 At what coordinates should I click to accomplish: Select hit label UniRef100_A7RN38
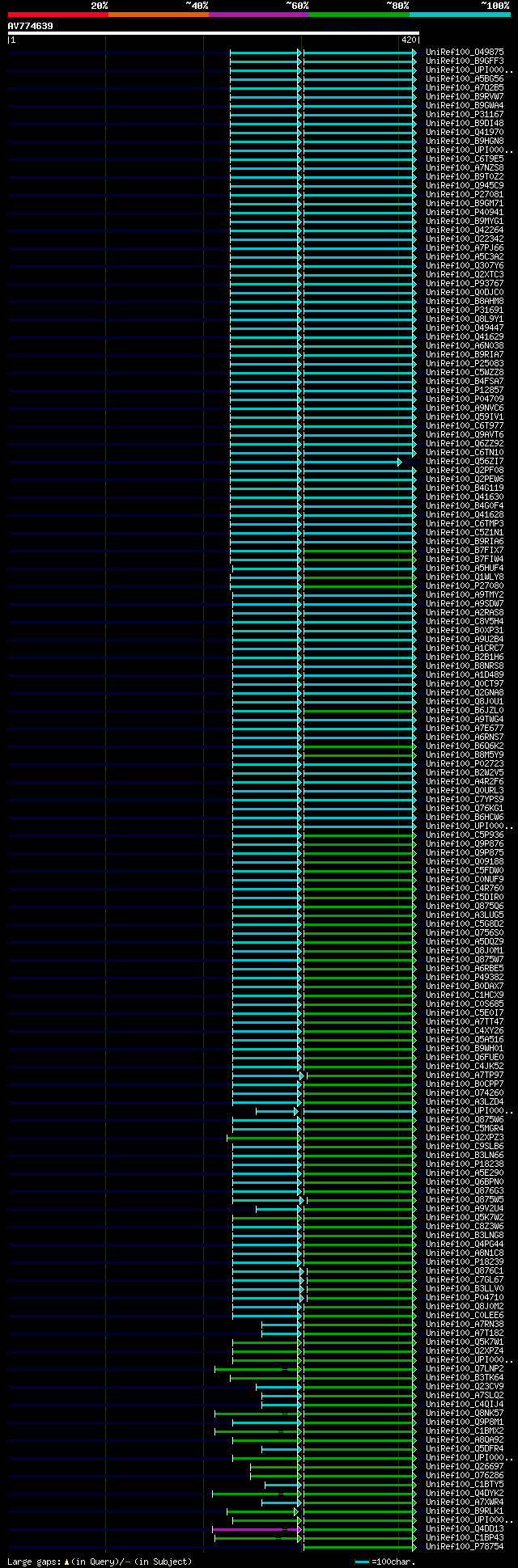[x=465, y=1325]
